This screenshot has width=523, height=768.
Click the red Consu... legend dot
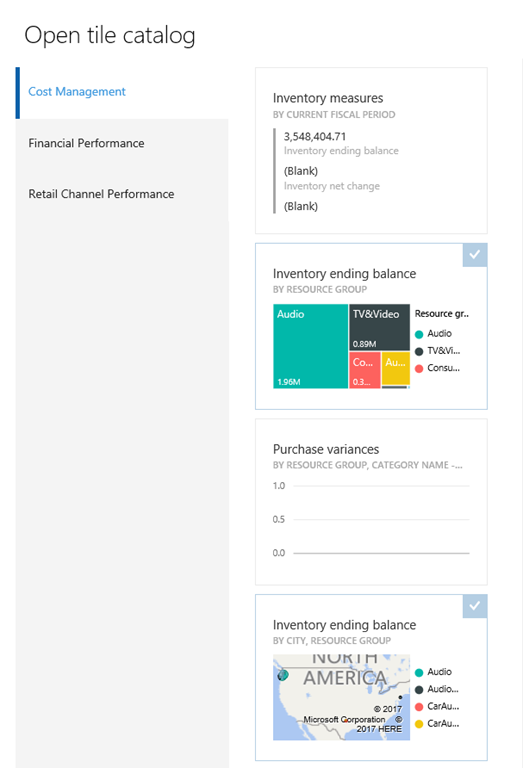419,369
